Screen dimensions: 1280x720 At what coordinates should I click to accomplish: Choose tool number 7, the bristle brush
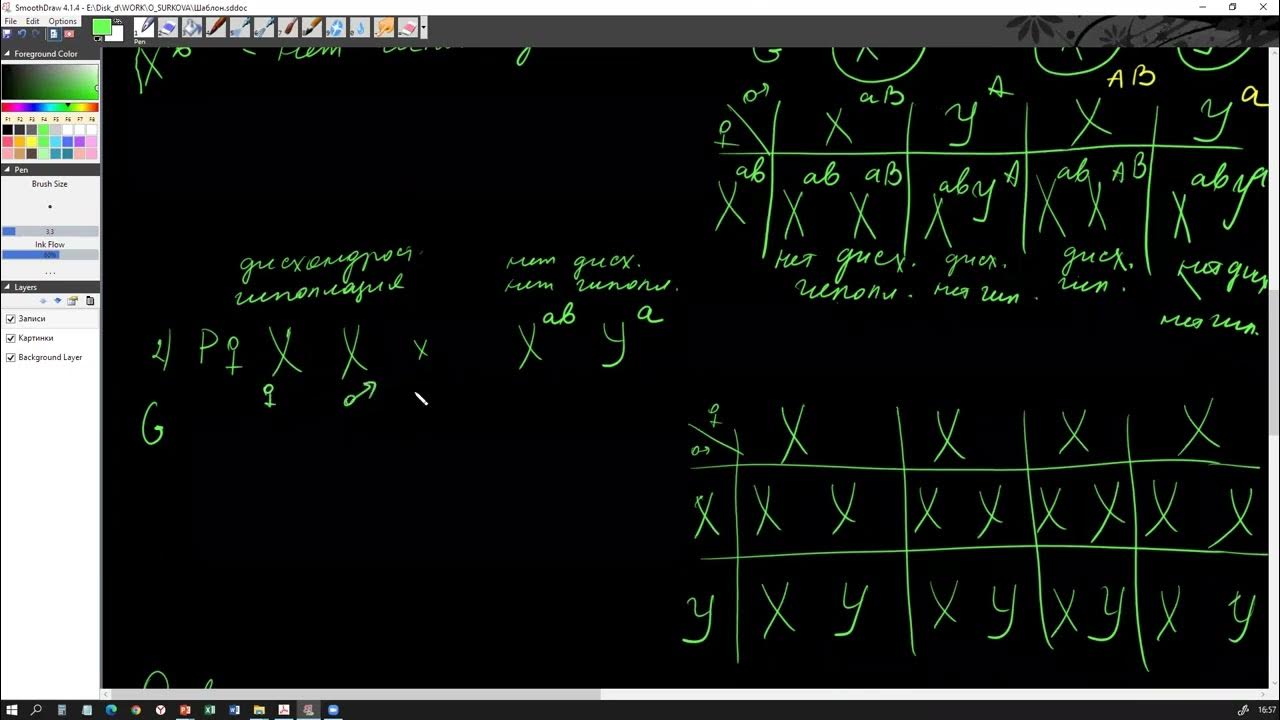(x=288, y=27)
